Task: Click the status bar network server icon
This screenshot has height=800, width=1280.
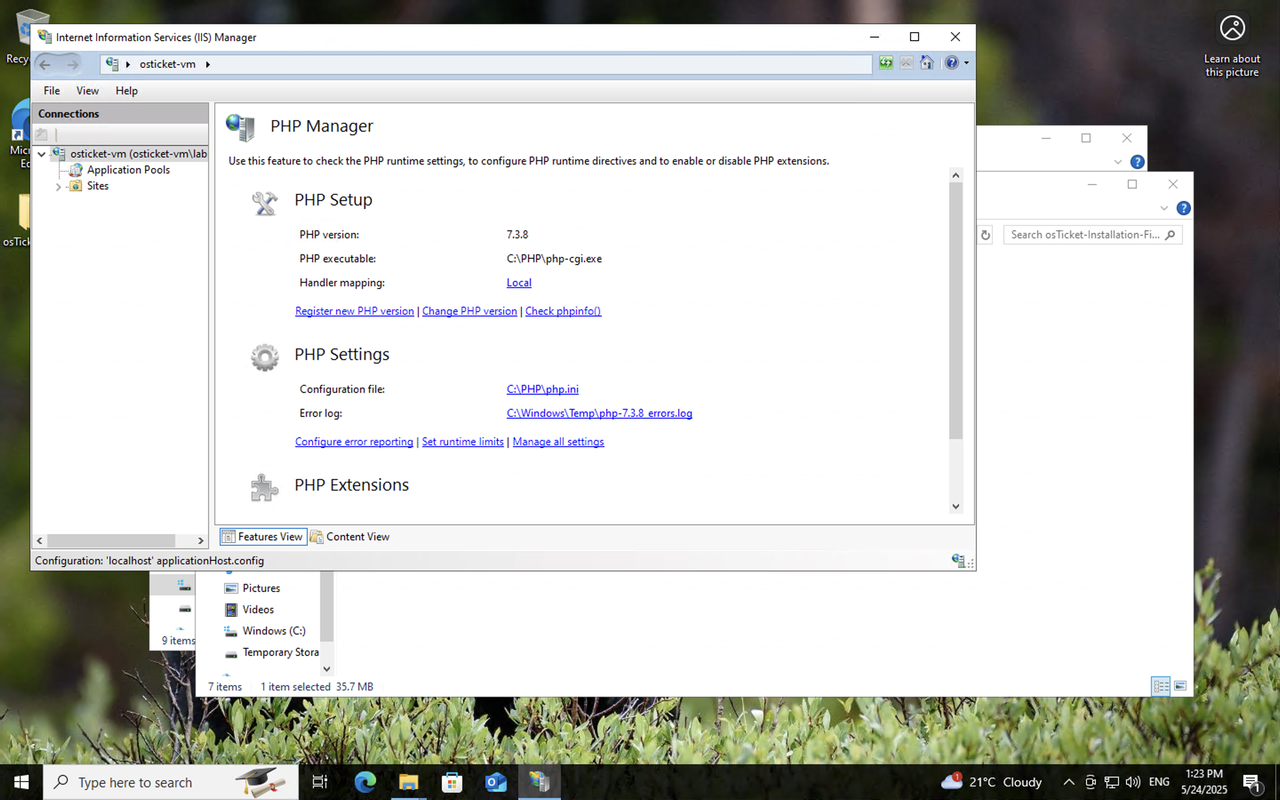Action: tap(958, 561)
